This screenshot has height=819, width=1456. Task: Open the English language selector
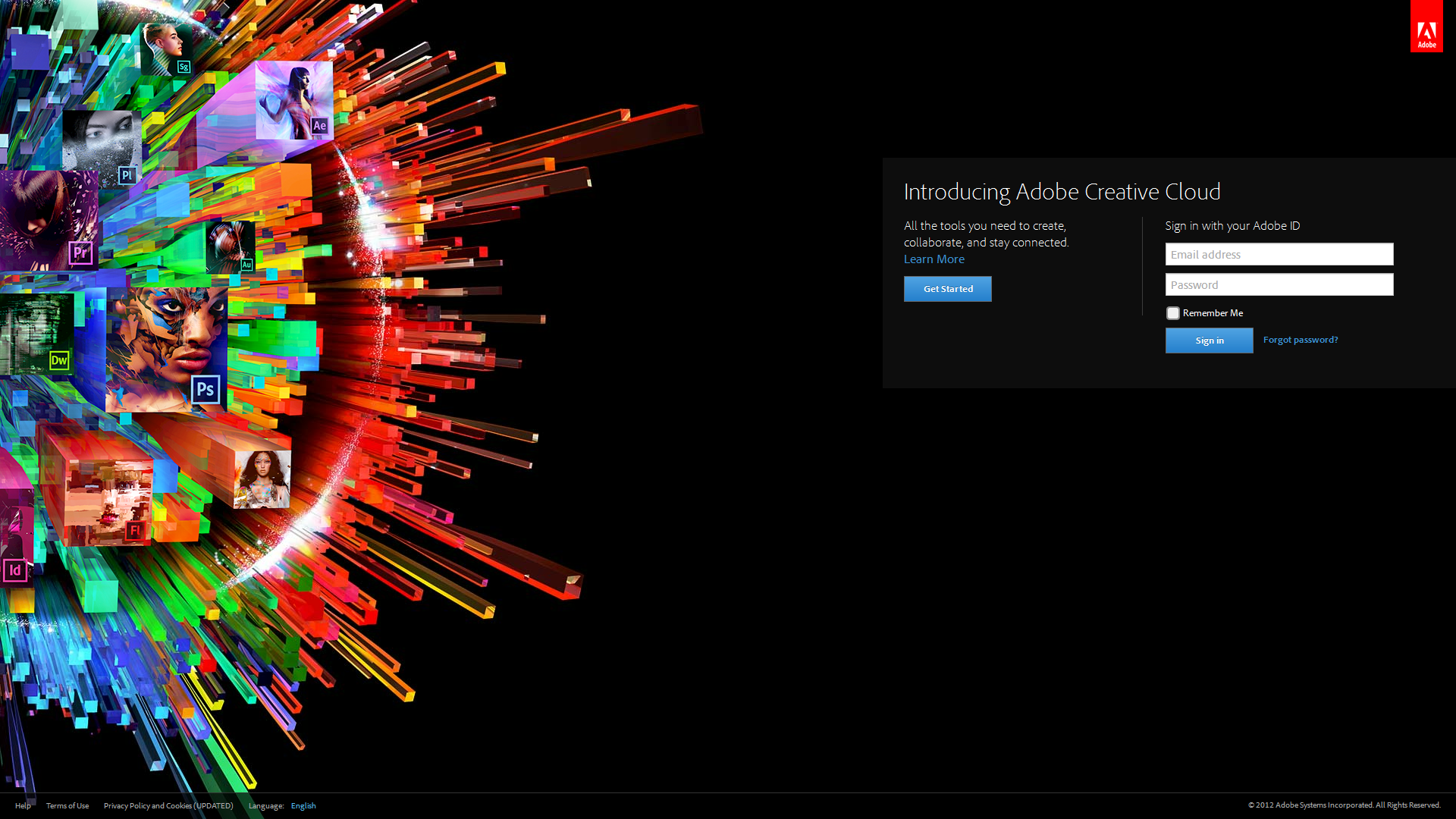[303, 805]
